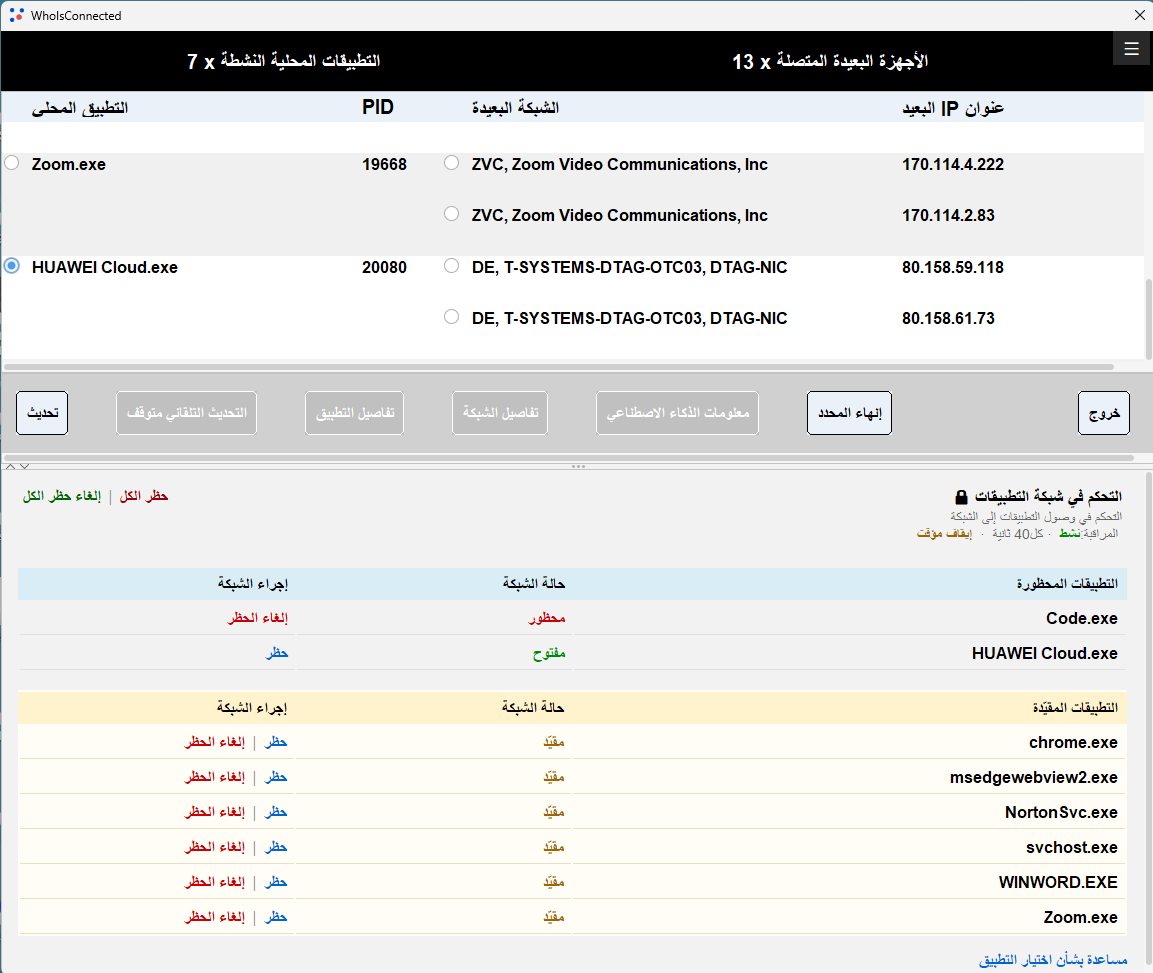
Task: Click the التطبيقات المحلية النشطة x 7 heading
Action: (283, 61)
